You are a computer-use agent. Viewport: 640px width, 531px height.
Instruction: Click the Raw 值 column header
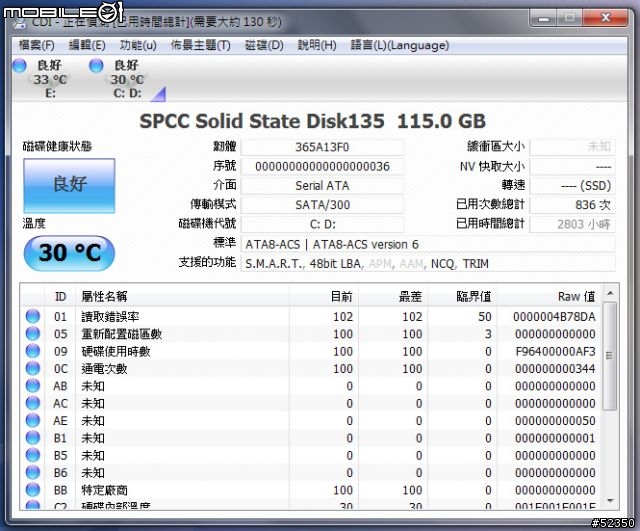click(549, 296)
